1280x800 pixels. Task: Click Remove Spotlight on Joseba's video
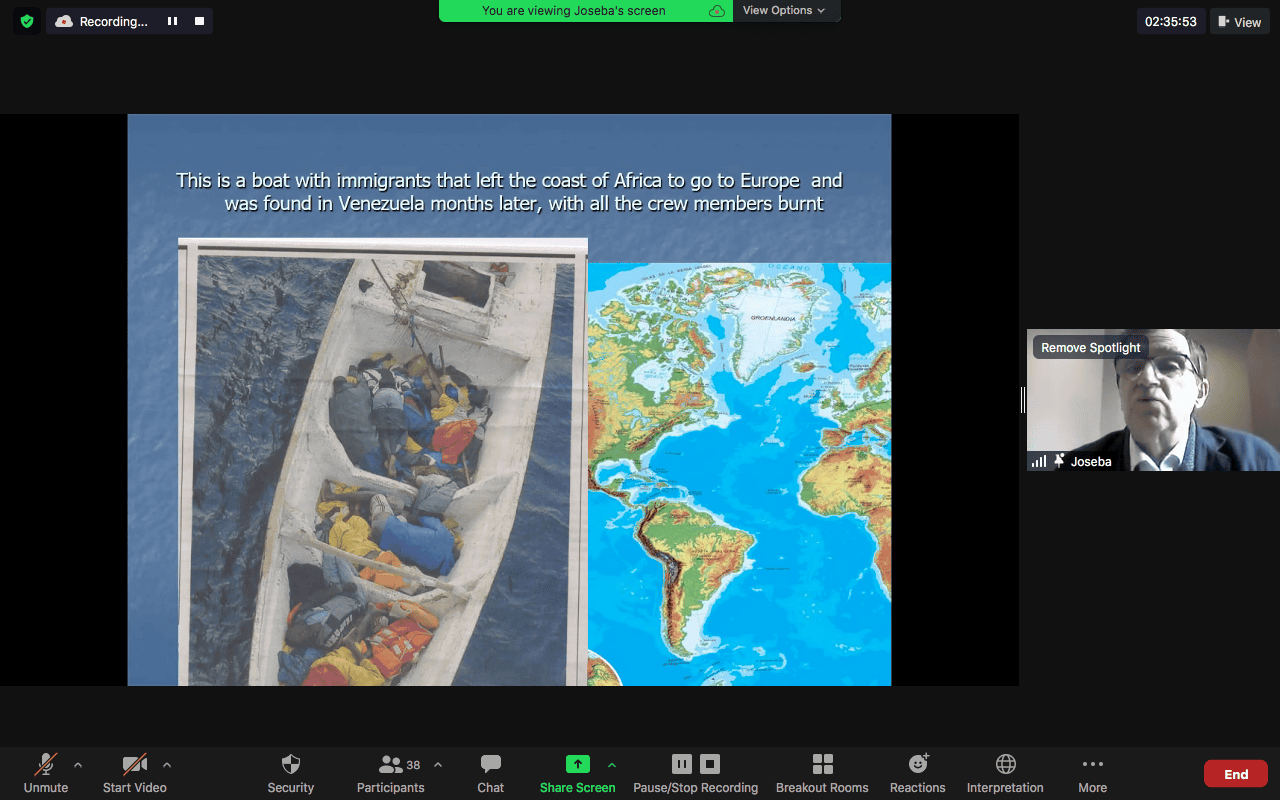pyautogui.click(x=1091, y=348)
